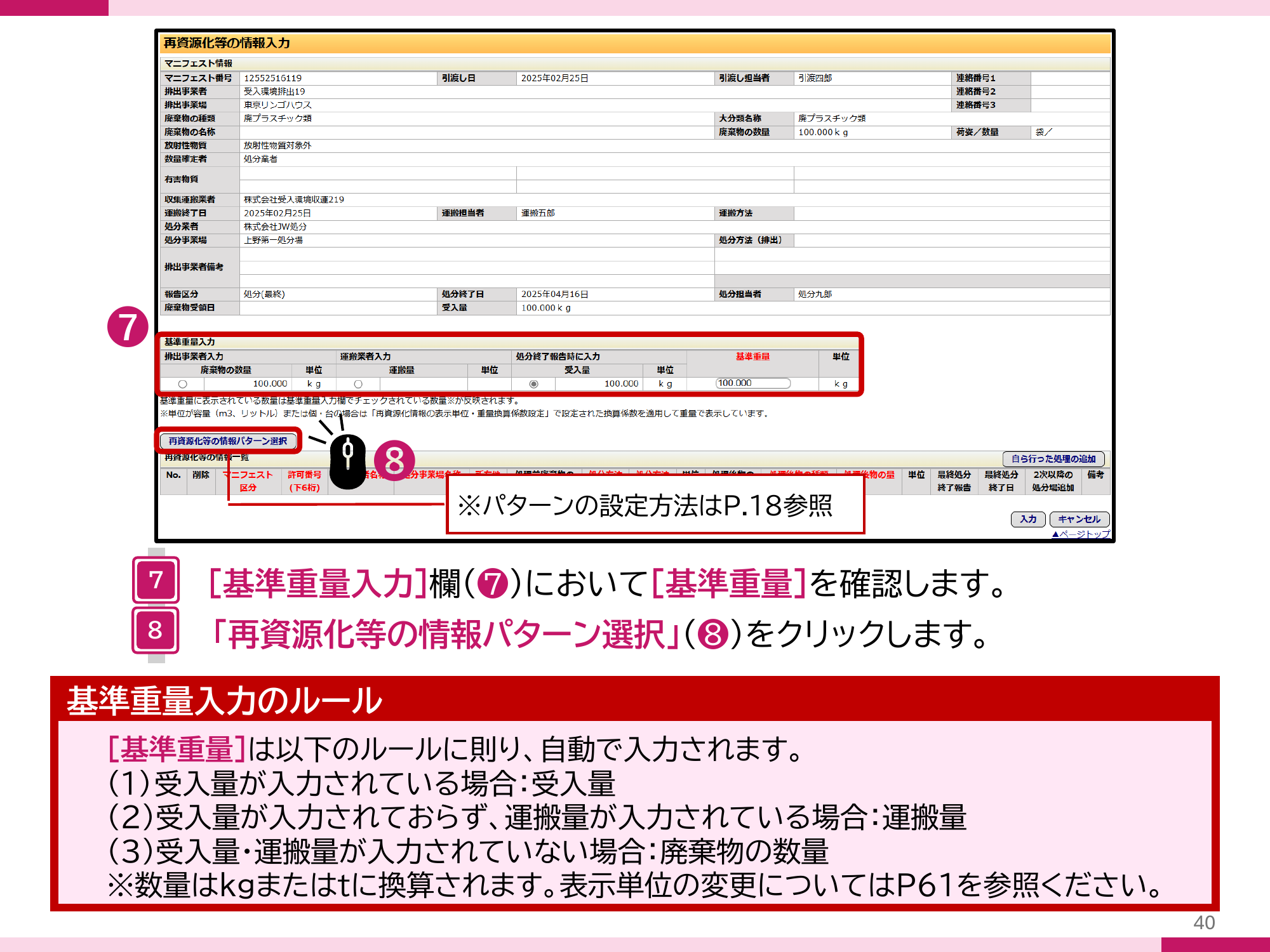Click the 基準重量 input field showing 100.000
Screen dimensions: 1270x952
tap(753, 383)
